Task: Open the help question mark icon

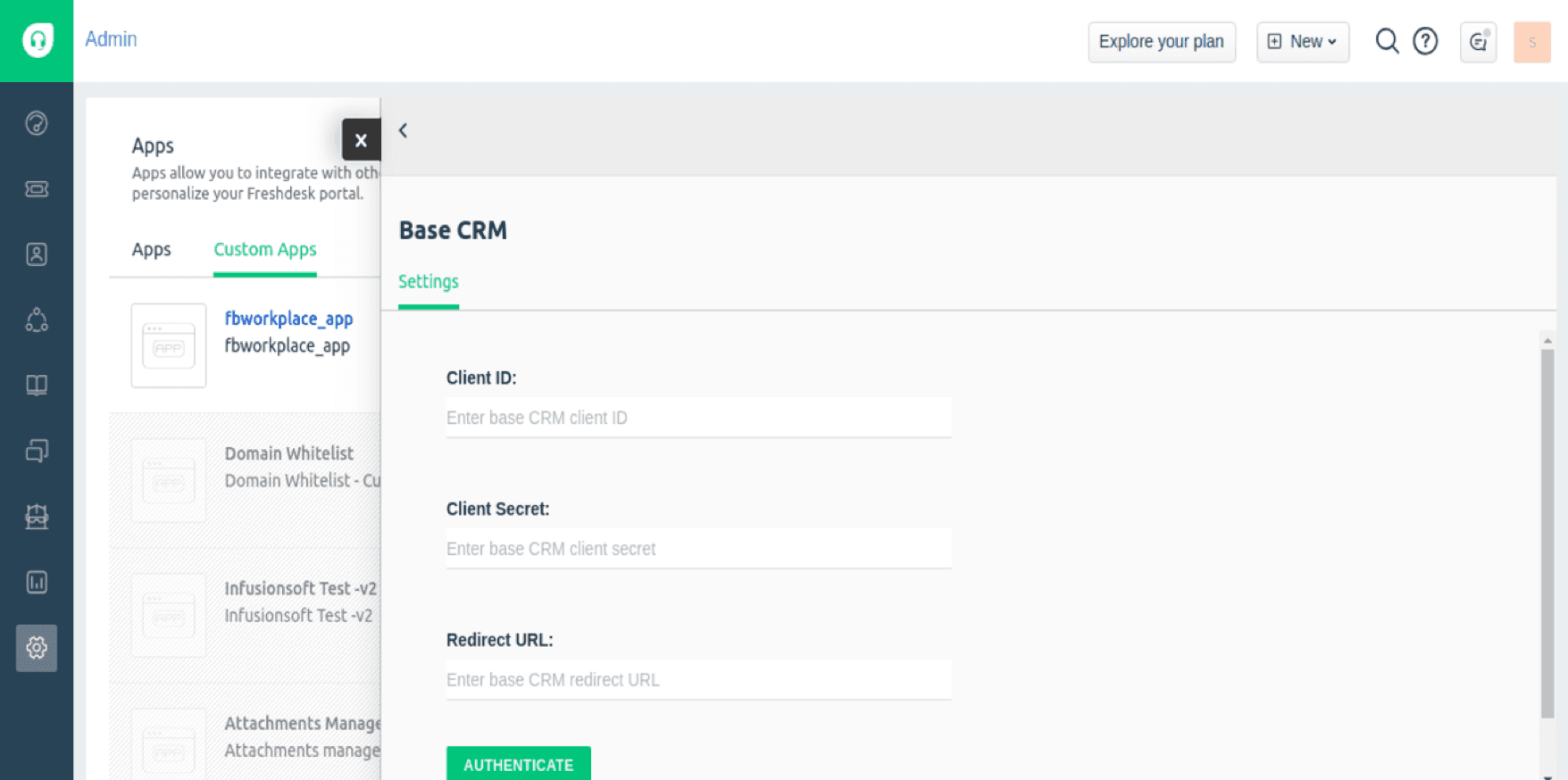Action: [x=1425, y=41]
